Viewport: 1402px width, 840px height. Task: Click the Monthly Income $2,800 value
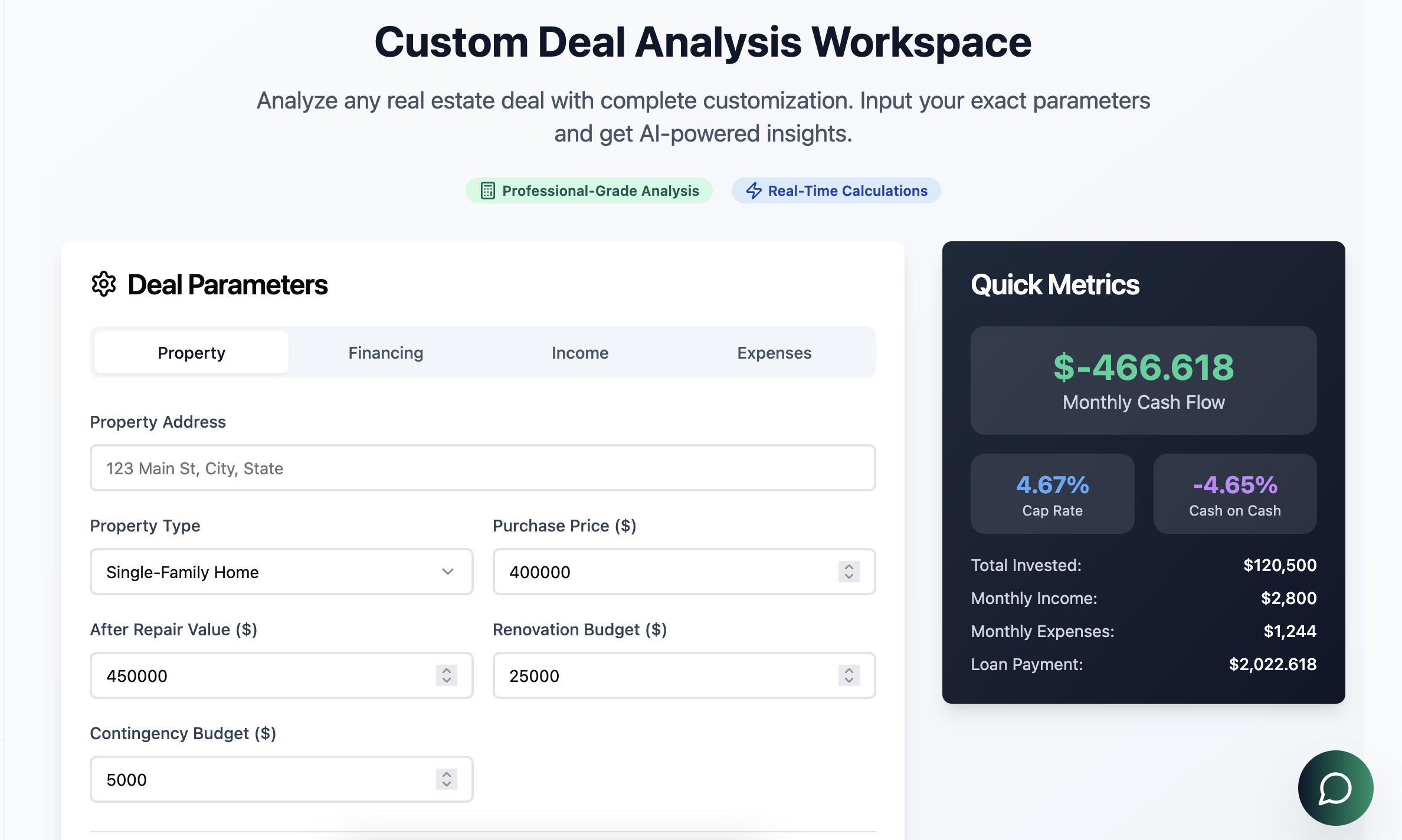(x=1289, y=598)
